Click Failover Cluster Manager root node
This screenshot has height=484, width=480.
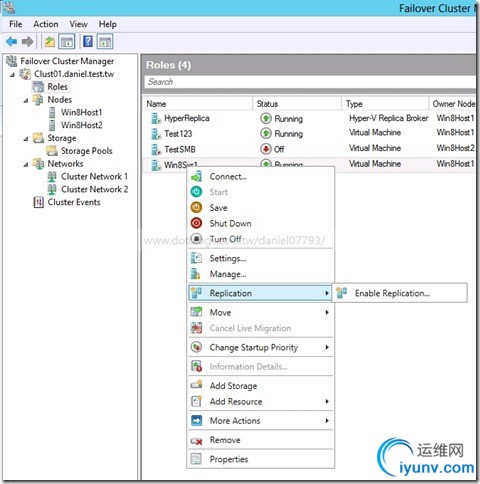pos(67,61)
